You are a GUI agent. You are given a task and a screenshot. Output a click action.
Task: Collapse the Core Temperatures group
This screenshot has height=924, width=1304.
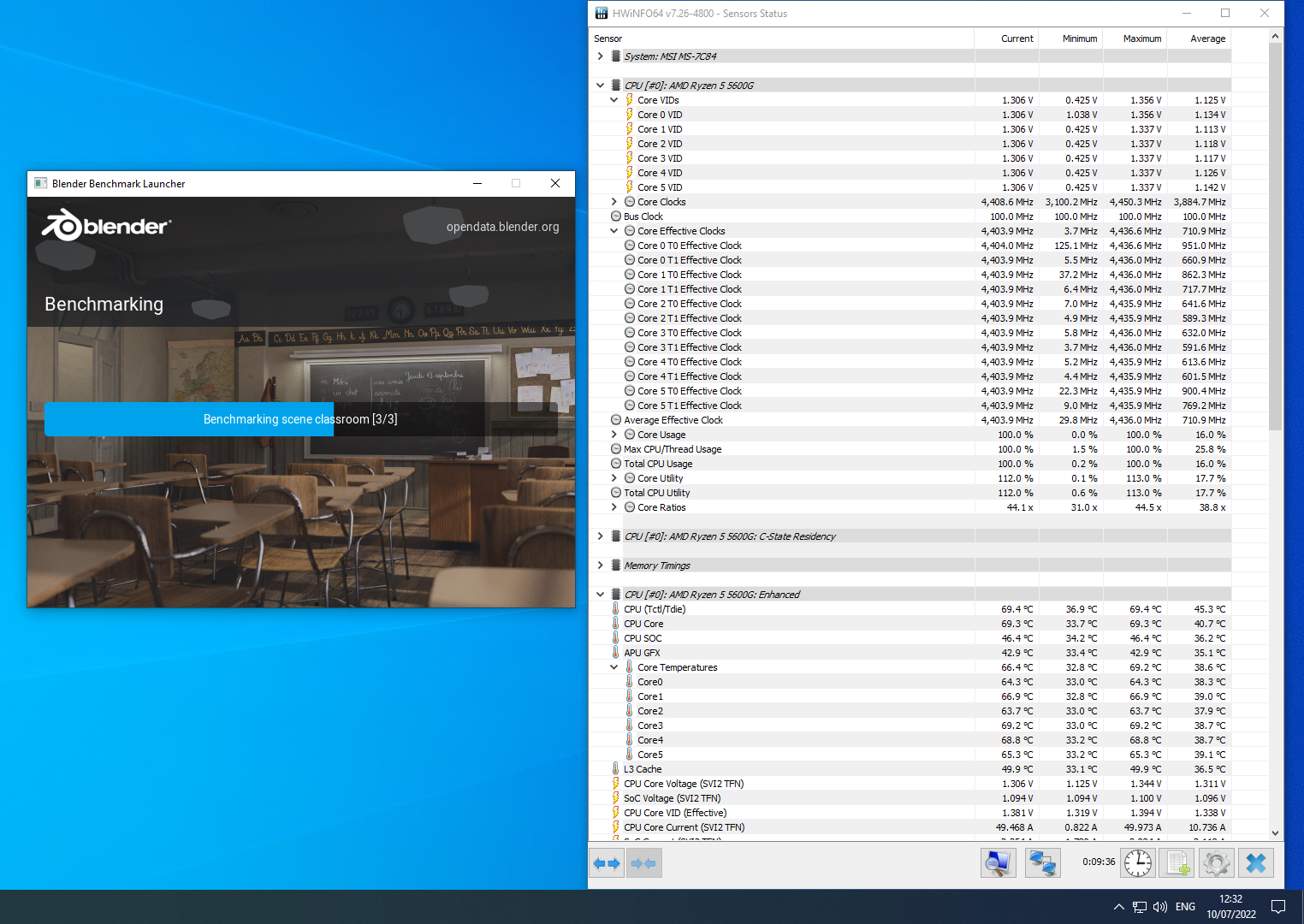613,667
